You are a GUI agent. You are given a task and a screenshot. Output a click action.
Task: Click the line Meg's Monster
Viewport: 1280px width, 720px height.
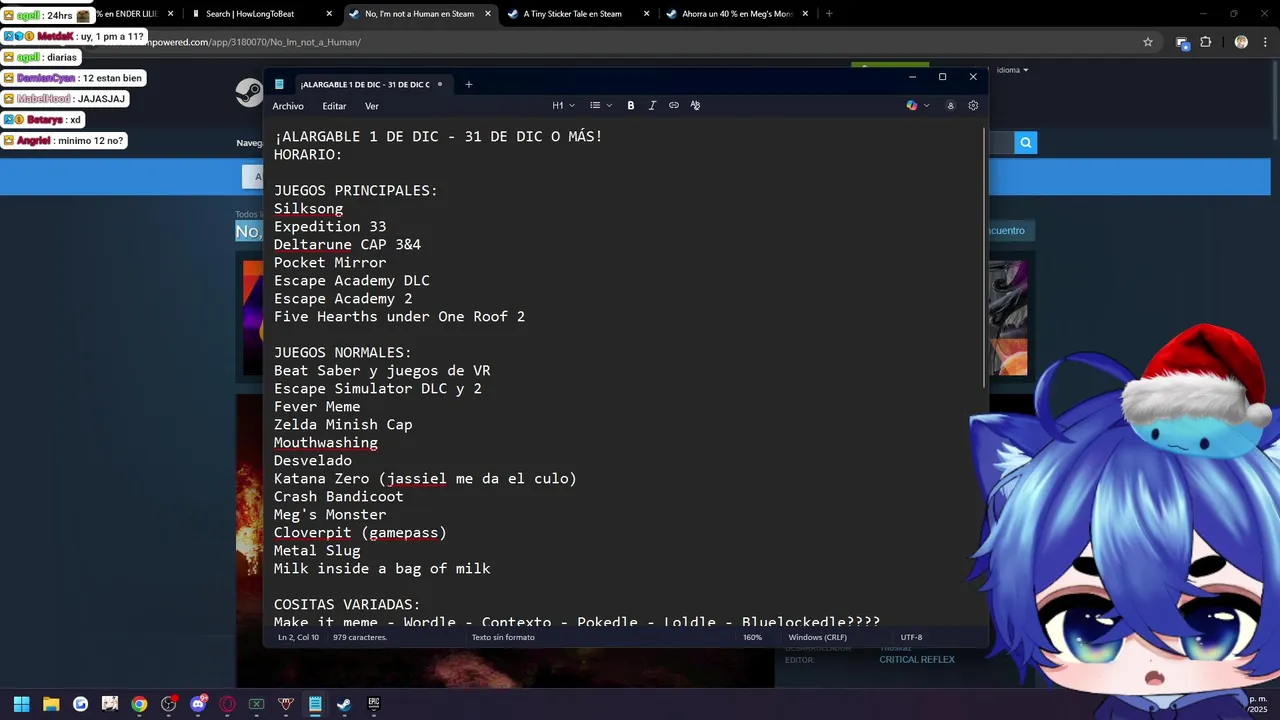pyautogui.click(x=330, y=515)
